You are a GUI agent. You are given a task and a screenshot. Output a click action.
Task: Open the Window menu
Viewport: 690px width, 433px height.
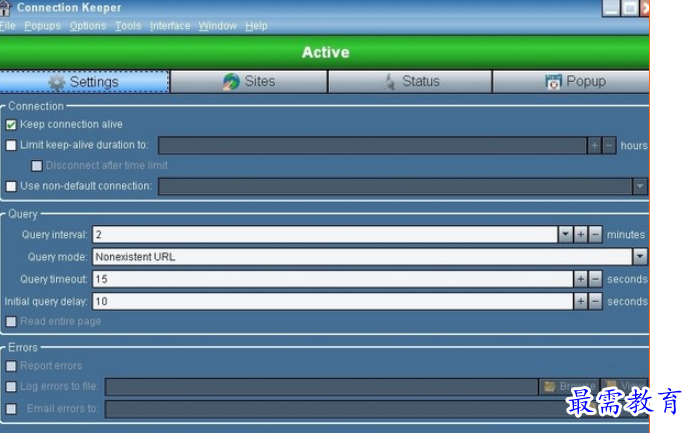coord(217,26)
